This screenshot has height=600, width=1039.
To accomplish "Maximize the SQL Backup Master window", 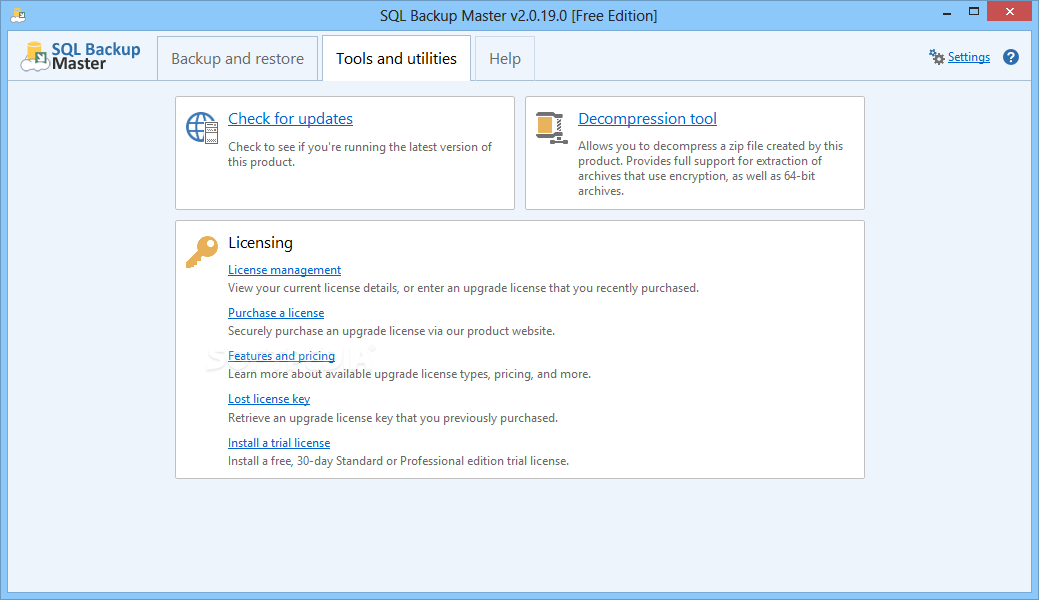I will point(973,12).
